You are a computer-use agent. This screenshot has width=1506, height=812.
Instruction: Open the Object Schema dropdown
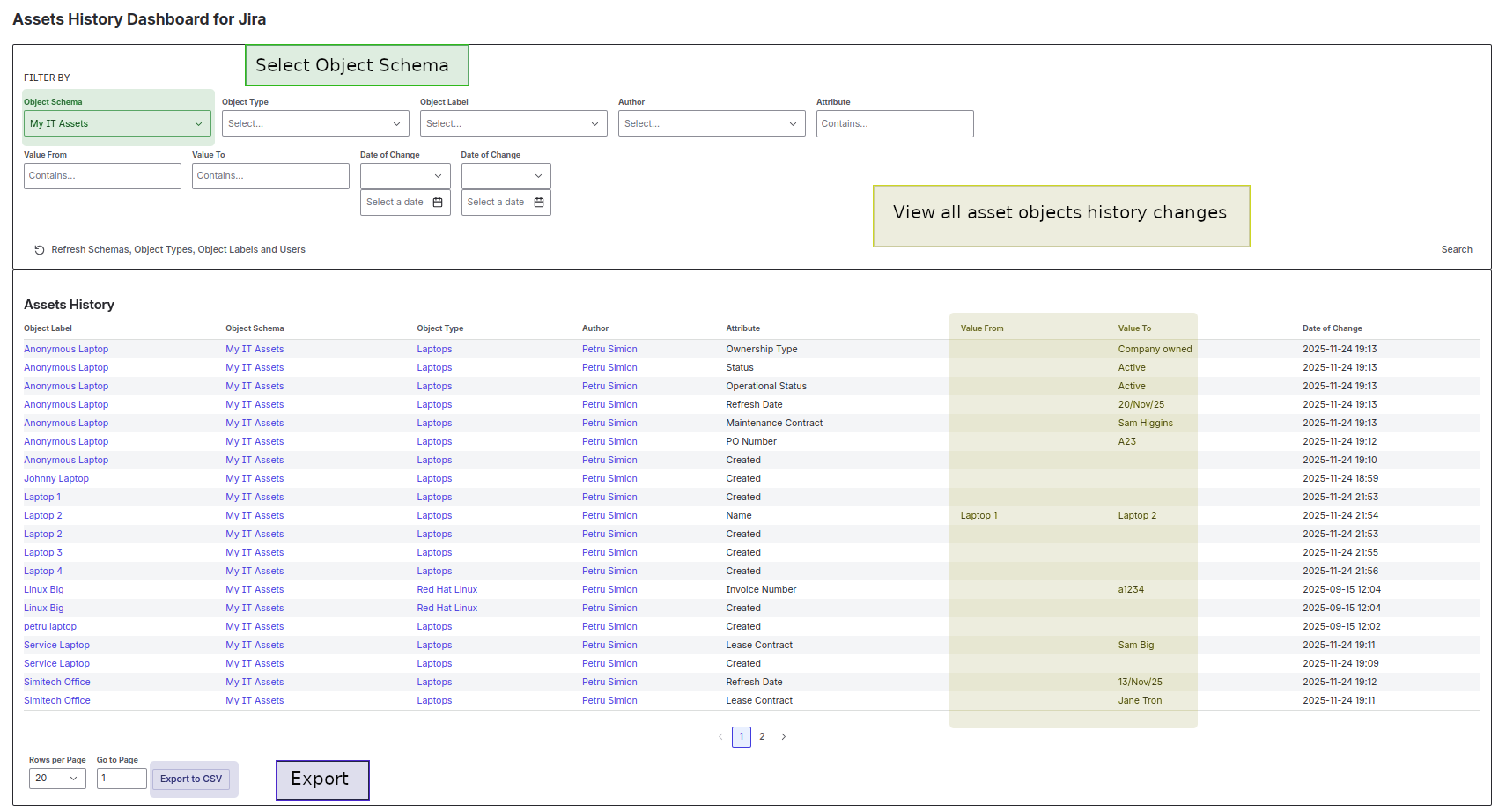[x=117, y=124]
